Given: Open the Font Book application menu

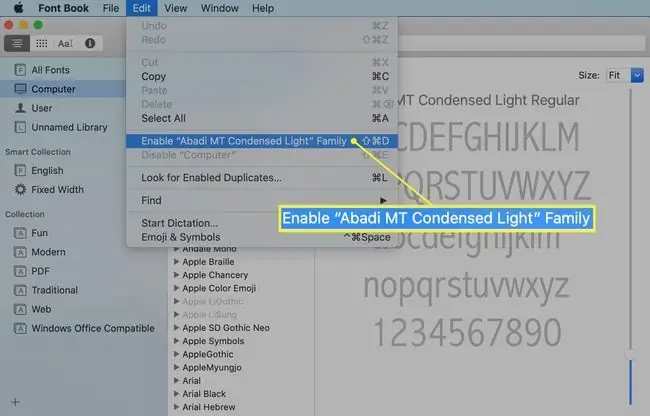Looking at the screenshot, I should pyautogui.click(x=63, y=8).
